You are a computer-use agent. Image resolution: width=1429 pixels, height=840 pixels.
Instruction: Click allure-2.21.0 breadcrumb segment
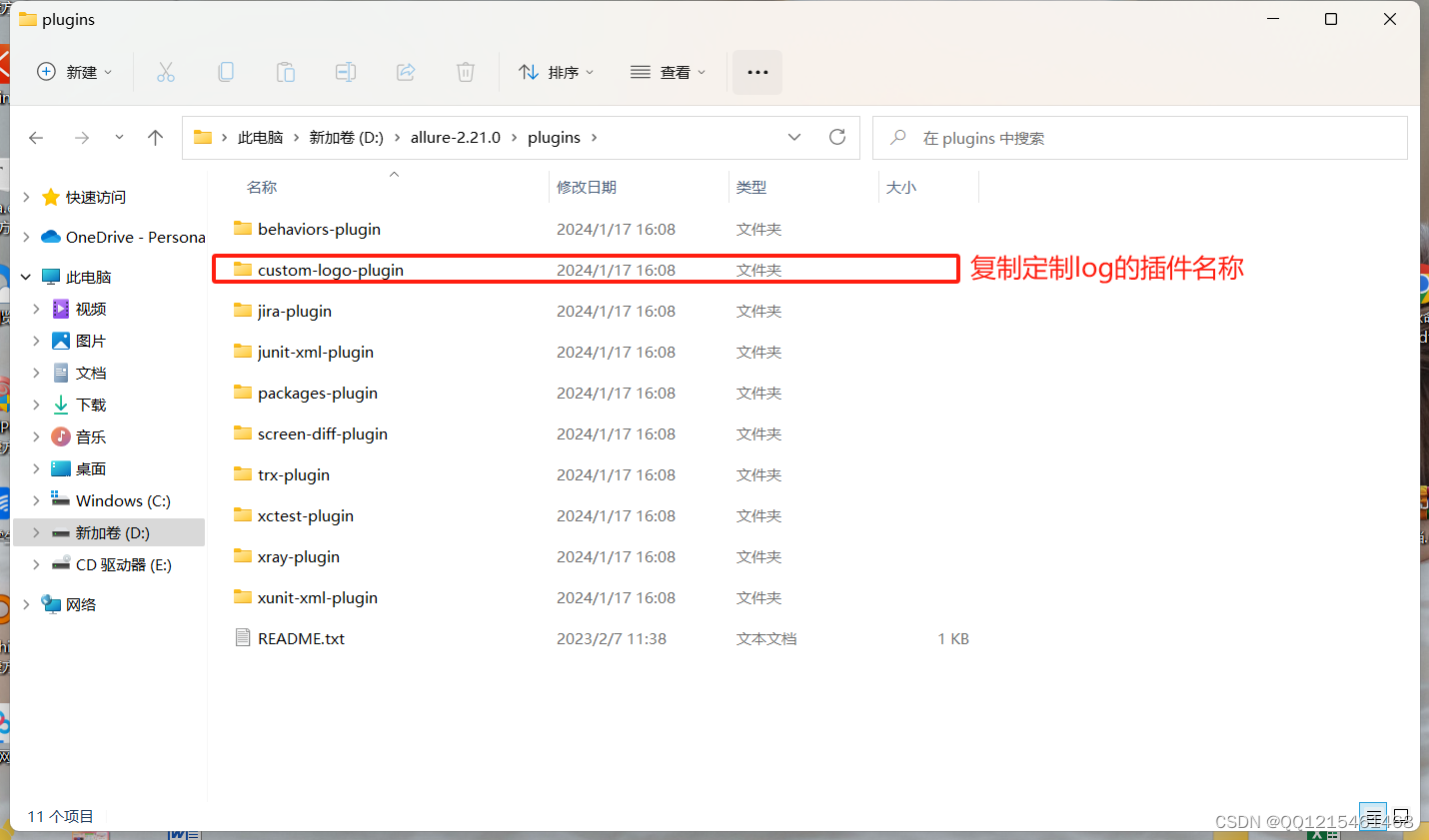click(455, 137)
